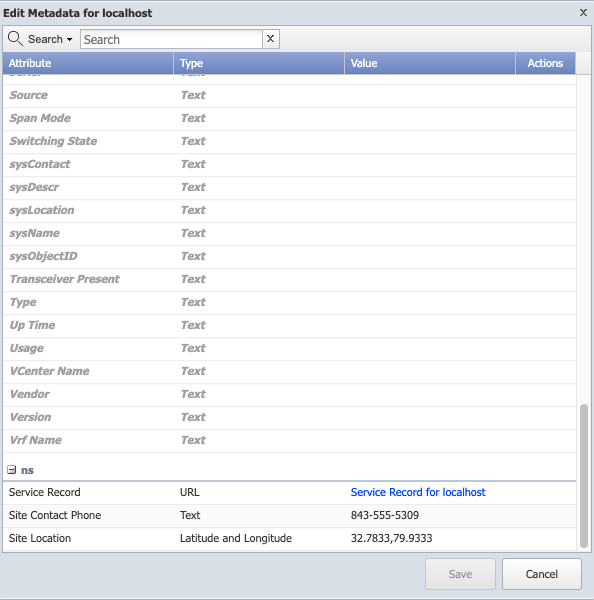Click the vertical scrollbar thumb
This screenshot has width=594, height=600.
(x=584, y=476)
